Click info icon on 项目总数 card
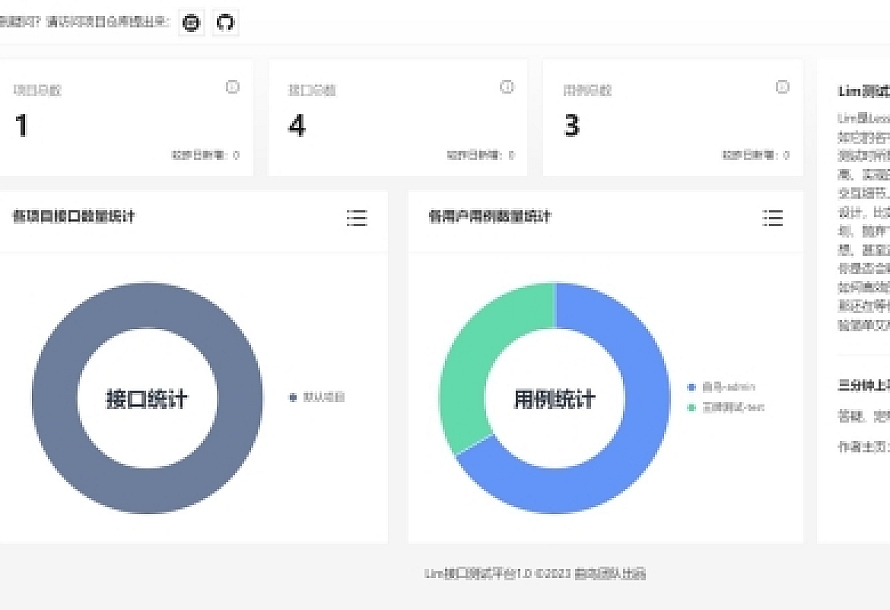This screenshot has height=610, width=890. pyautogui.click(x=232, y=87)
